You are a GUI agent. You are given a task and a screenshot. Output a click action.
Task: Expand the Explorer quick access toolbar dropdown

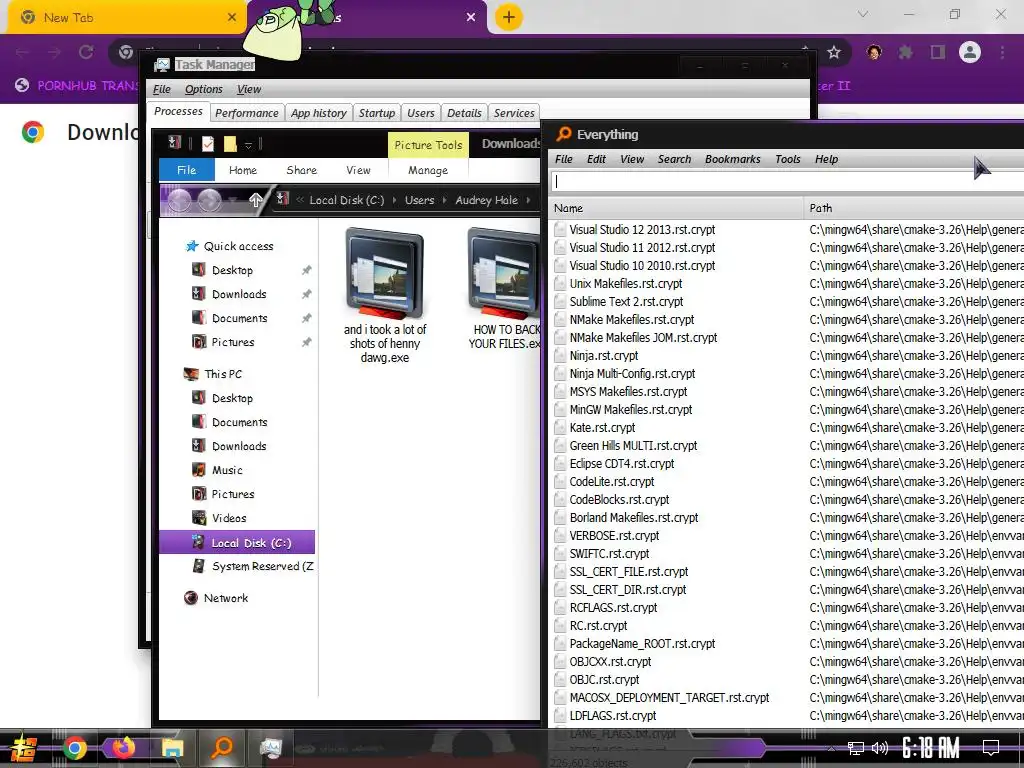(x=248, y=144)
